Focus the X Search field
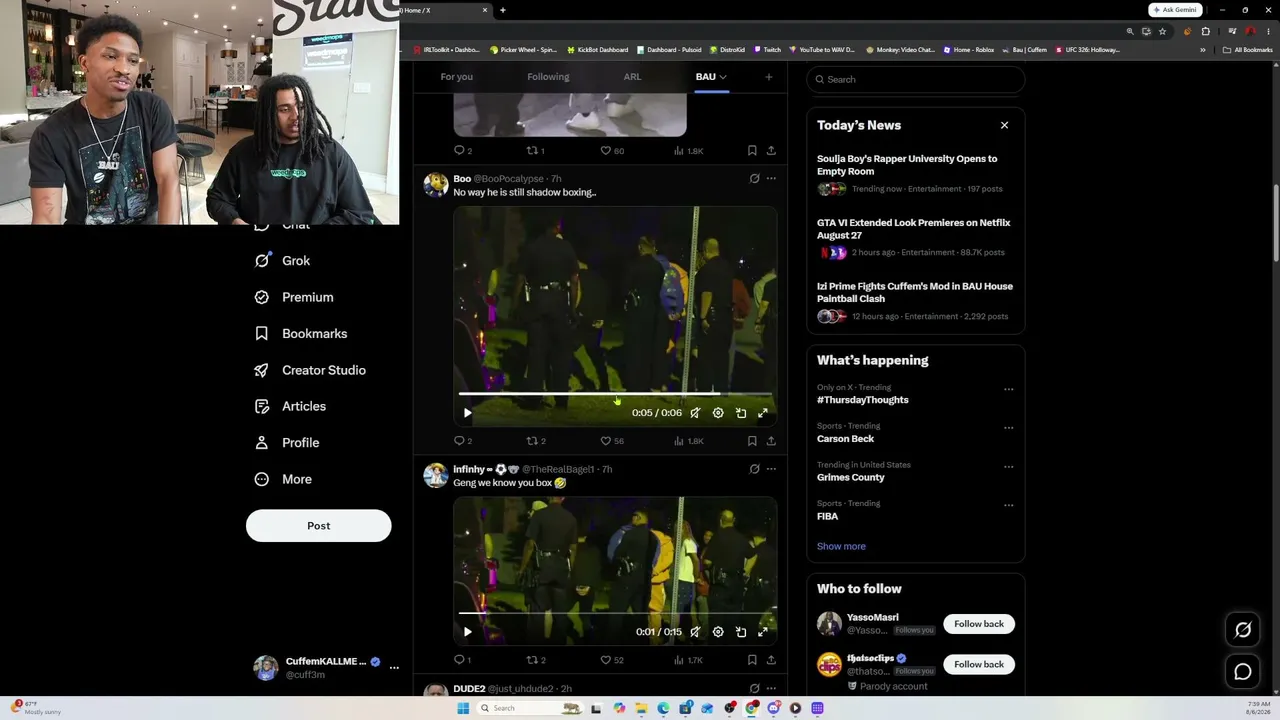The height and width of the screenshot is (720, 1280). (x=915, y=80)
